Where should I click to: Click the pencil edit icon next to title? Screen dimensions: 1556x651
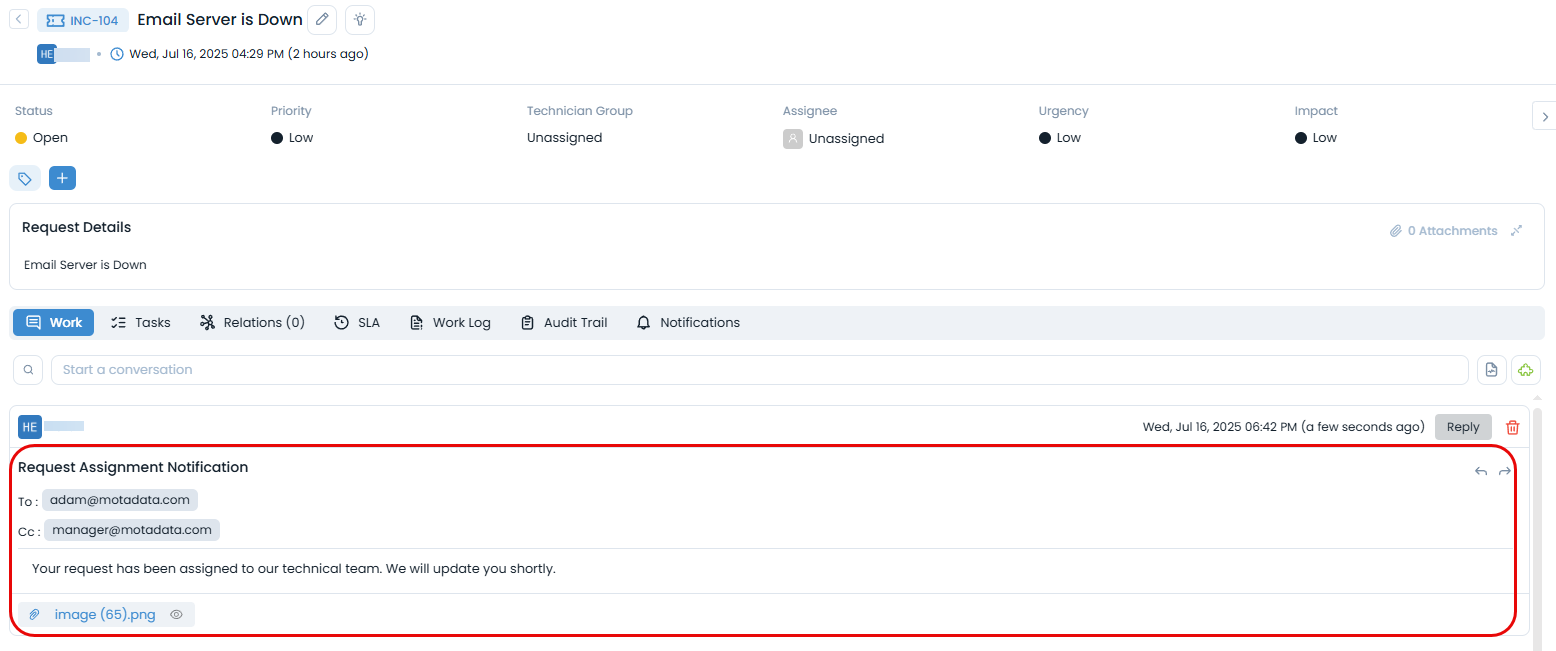click(x=322, y=20)
